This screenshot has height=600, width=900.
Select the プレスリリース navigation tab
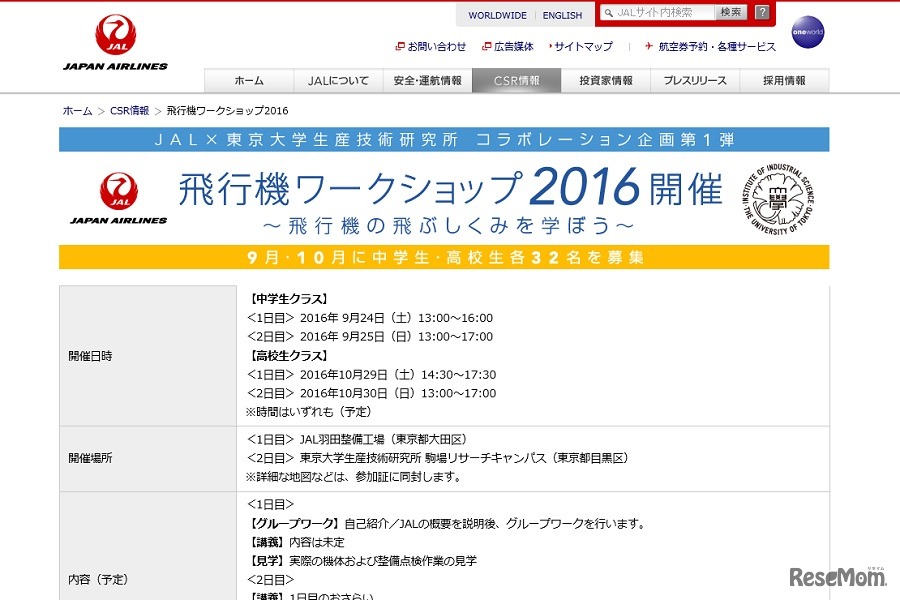pyautogui.click(x=694, y=78)
